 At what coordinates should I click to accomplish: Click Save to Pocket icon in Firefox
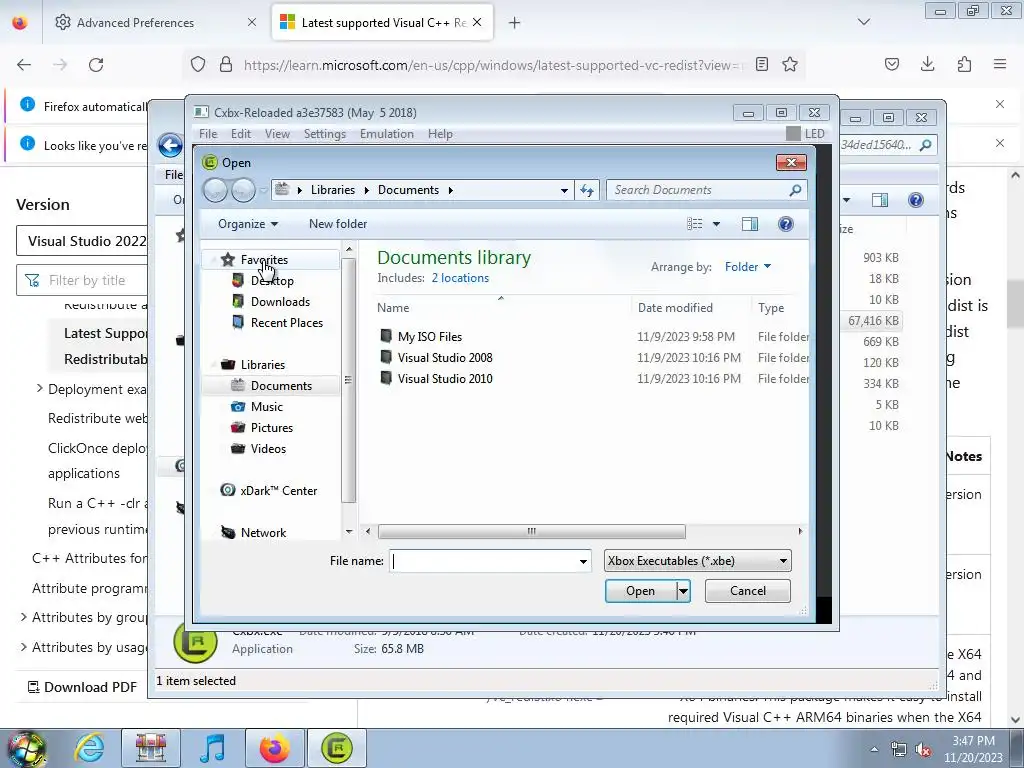(x=891, y=64)
